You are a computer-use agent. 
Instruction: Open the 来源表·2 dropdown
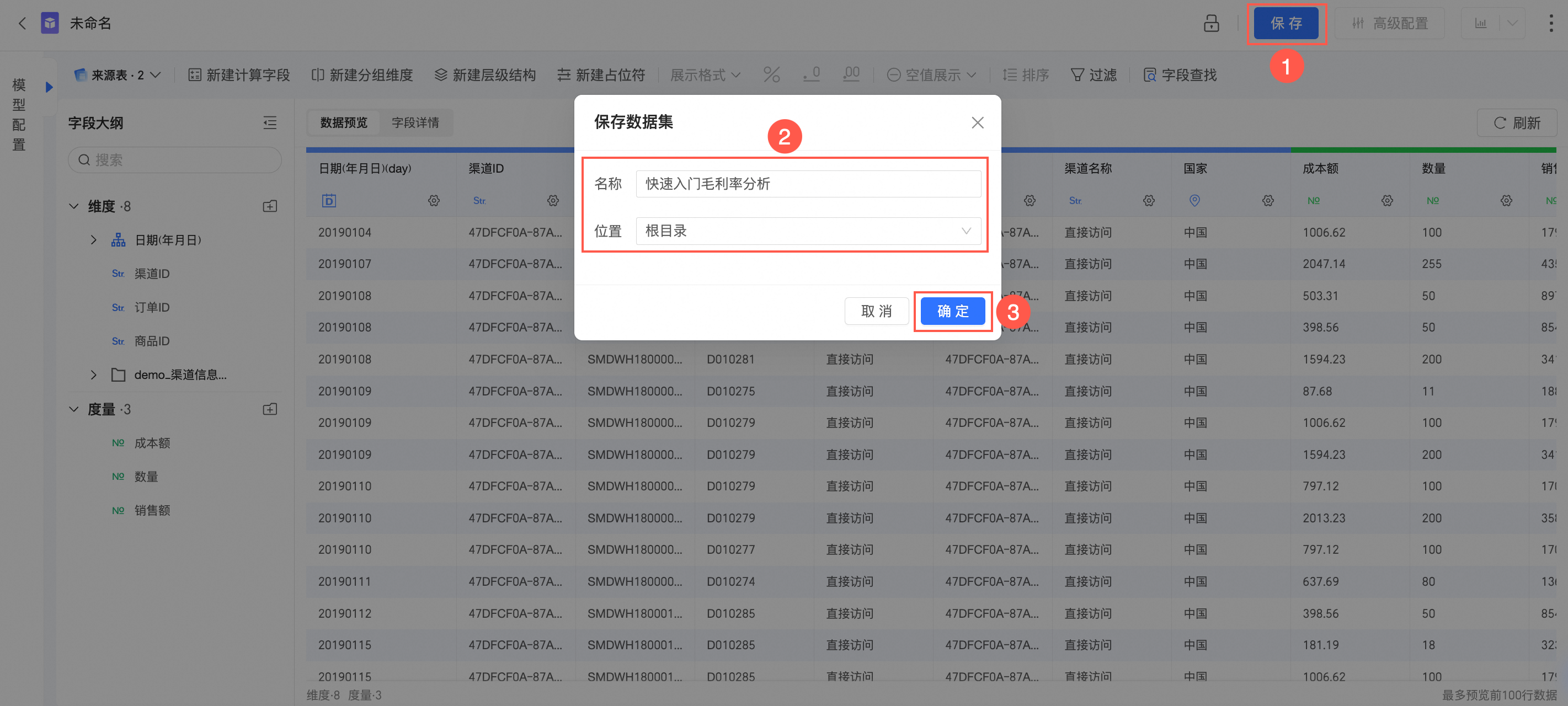[118, 75]
